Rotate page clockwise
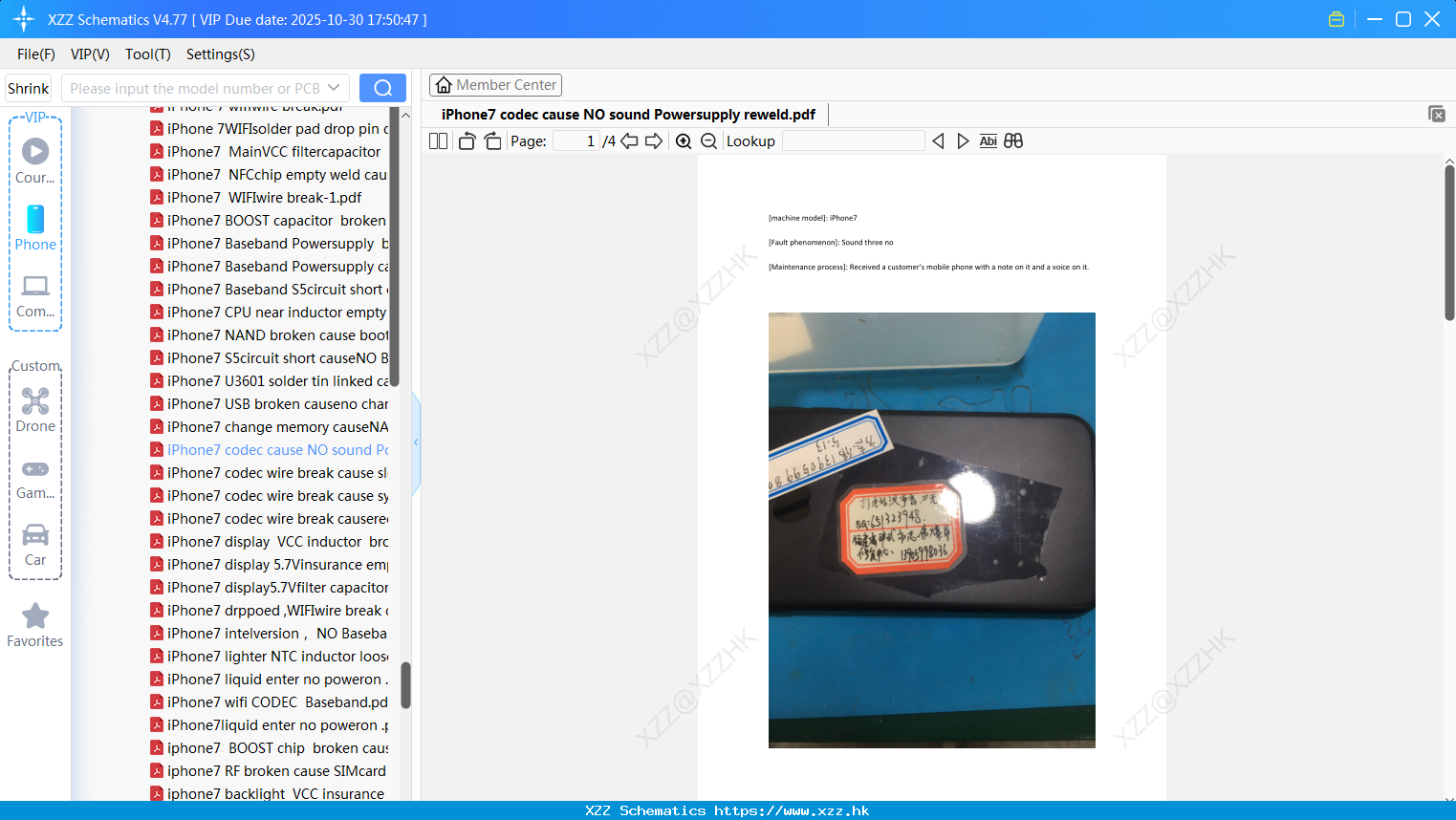Viewport: 1456px width, 820px height. (492, 141)
